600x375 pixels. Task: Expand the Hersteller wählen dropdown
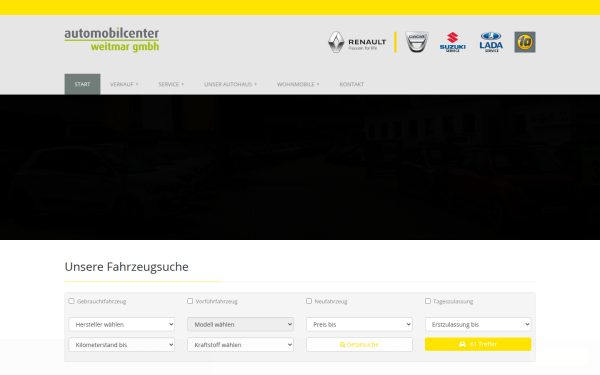pyautogui.click(x=122, y=324)
